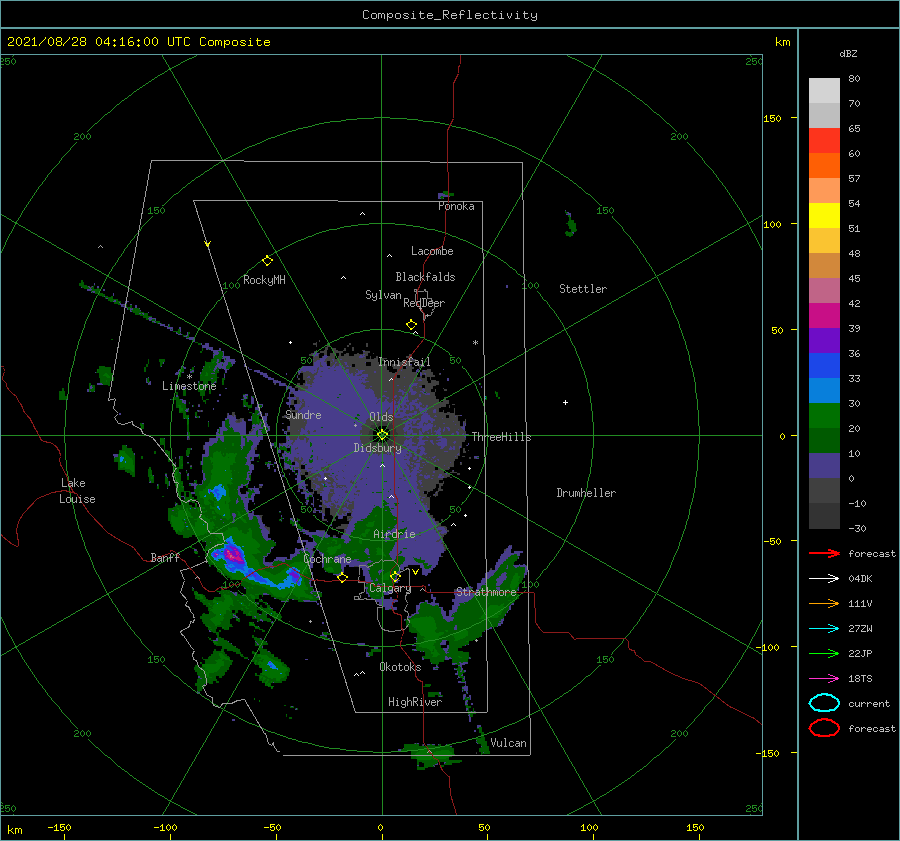The height and width of the screenshot is (841, 900).
Task: Click the white plus marker north of Drumheller
Action: (x=565, y=402)
